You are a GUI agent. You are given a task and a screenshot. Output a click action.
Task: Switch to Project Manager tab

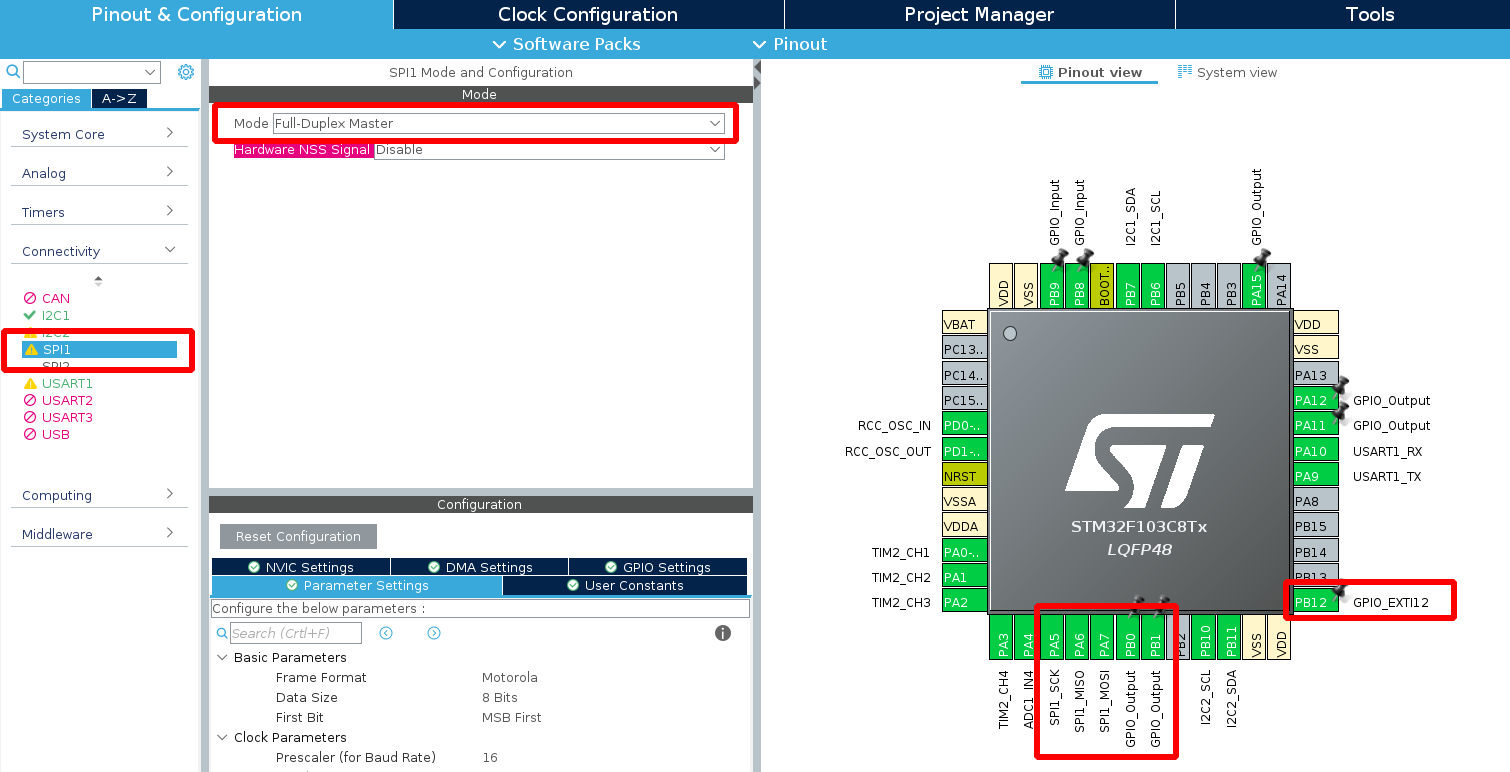pyautogui.click(x=979, y=14)
